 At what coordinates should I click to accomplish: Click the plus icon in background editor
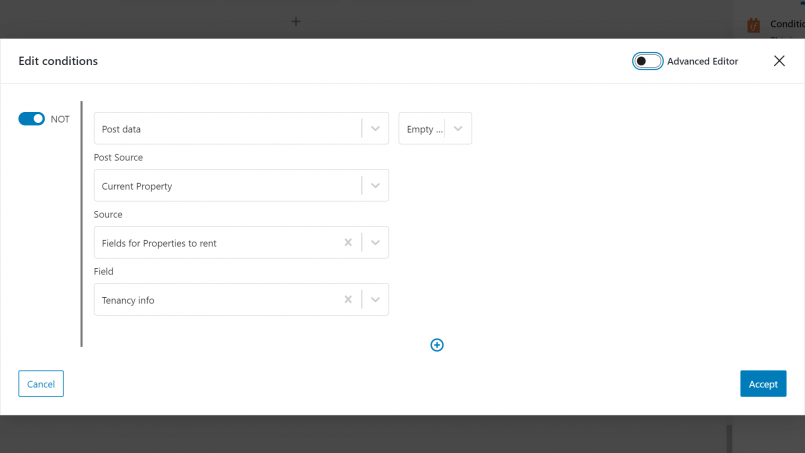pos(296,22)
